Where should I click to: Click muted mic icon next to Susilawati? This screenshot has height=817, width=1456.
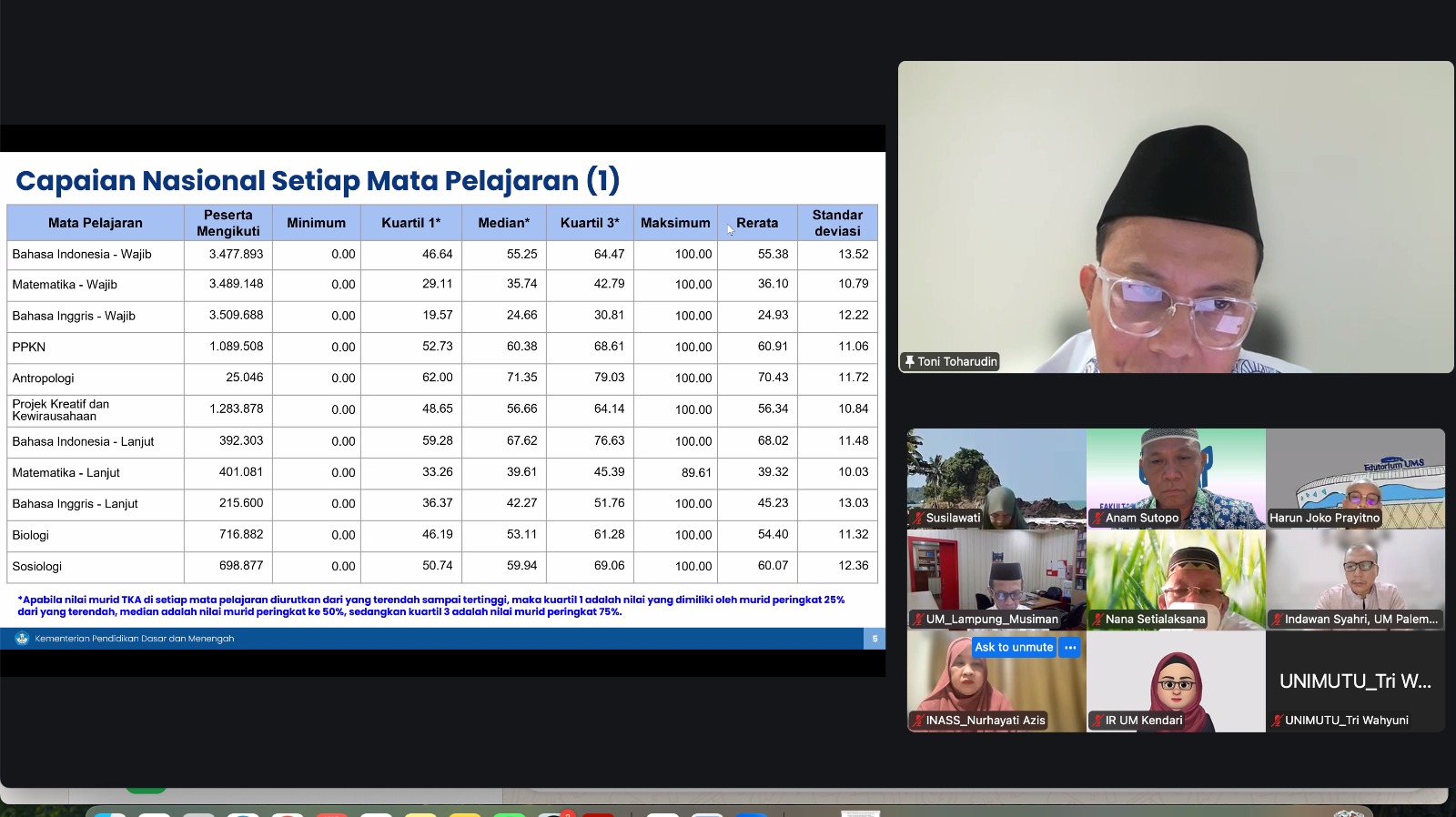pyautogui.click(x=918, y=519)
